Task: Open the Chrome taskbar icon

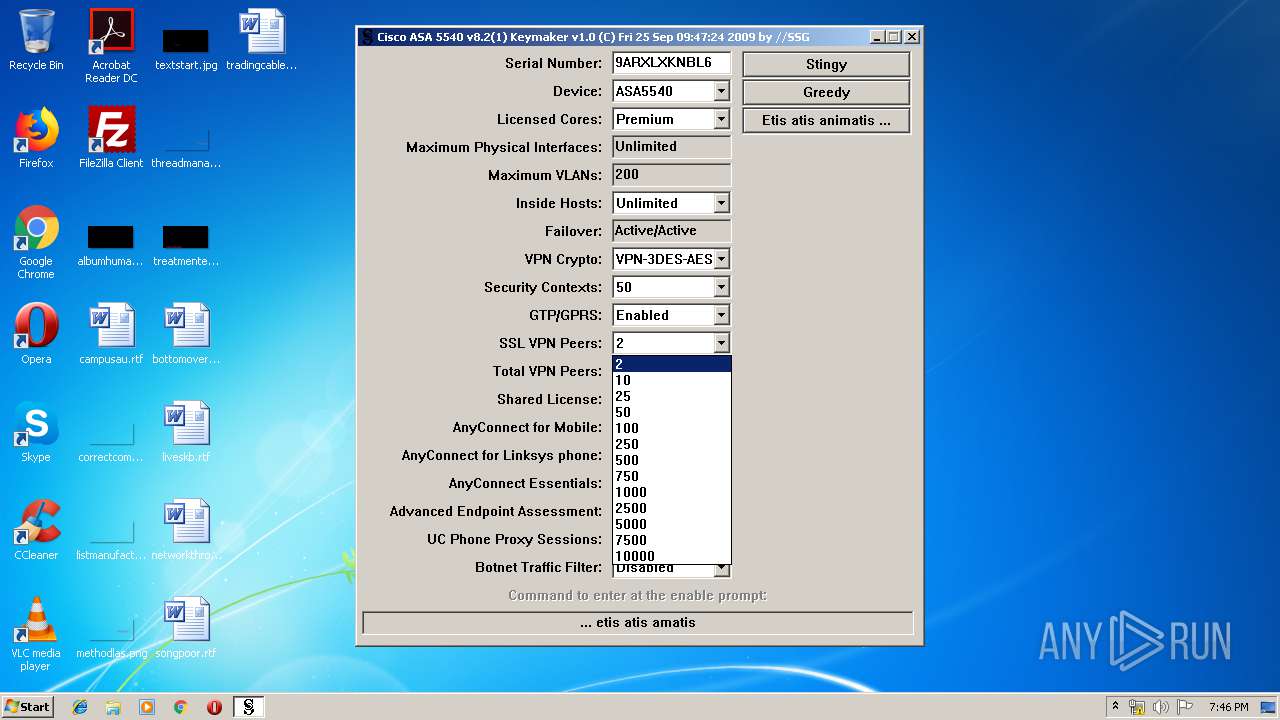Action: pos(181,707)
